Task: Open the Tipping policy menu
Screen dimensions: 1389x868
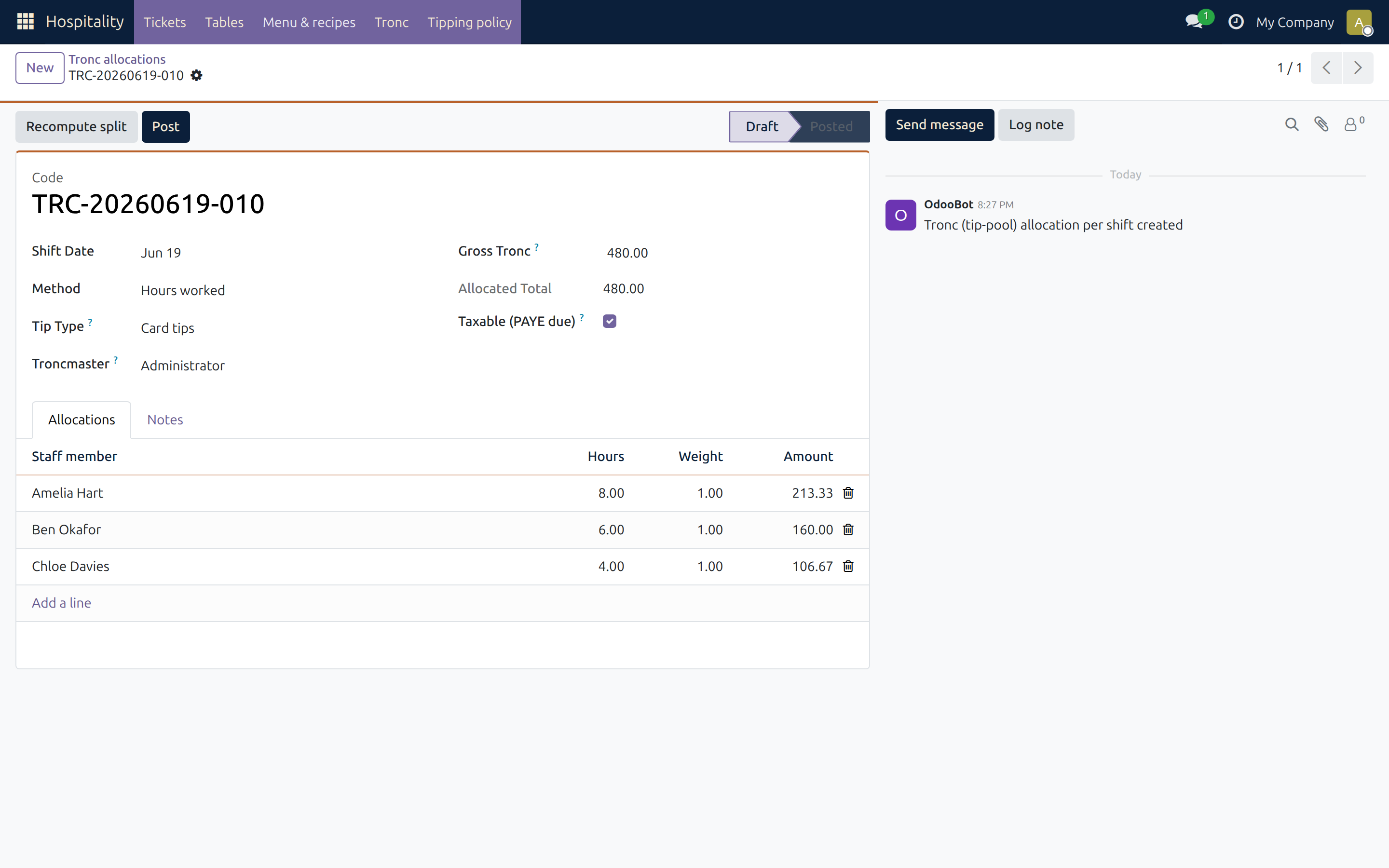Action: pyautogui.click(x=469, y=22)
